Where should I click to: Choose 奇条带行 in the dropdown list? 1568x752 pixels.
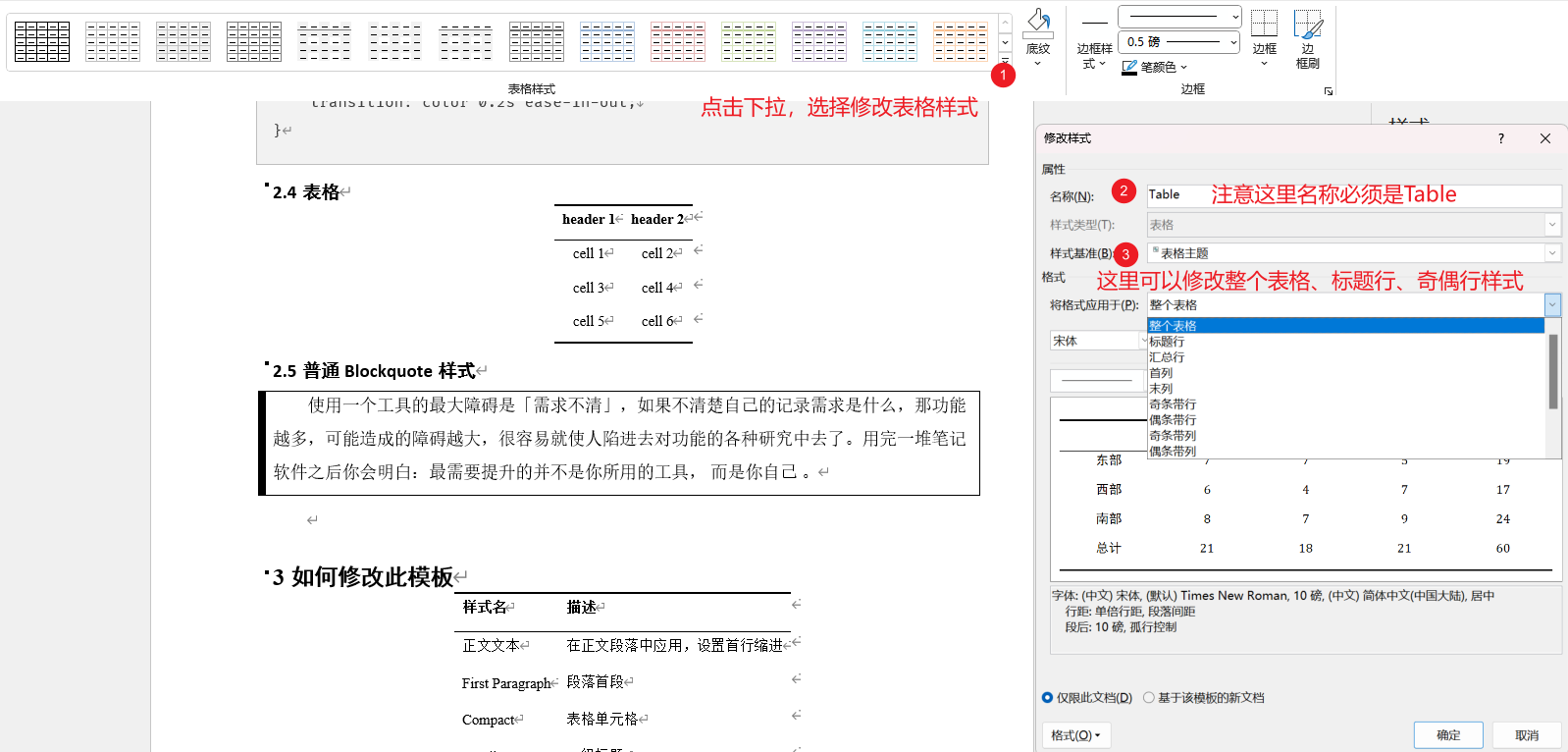[x=1345, y=404]
